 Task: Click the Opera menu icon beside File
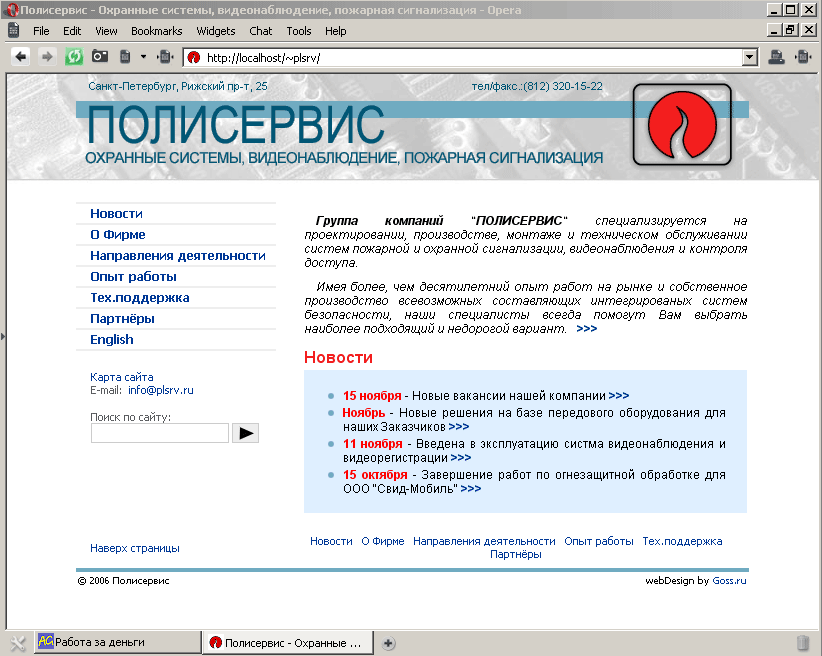coord(14,30)
